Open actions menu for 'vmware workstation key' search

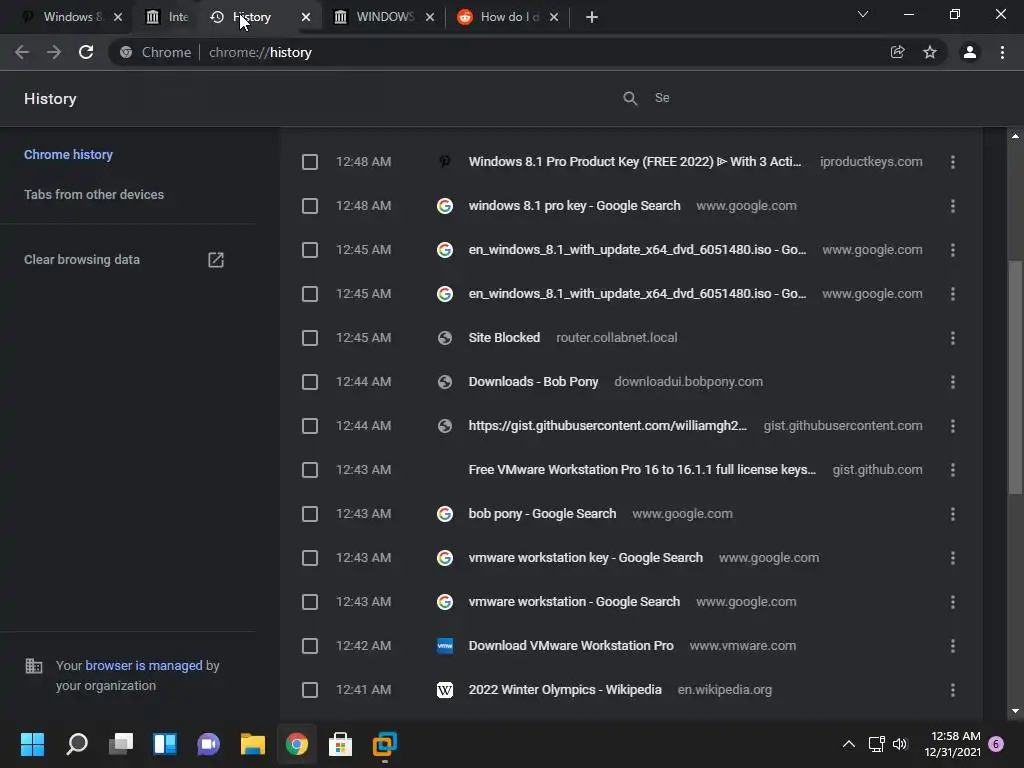coord(953,558)
